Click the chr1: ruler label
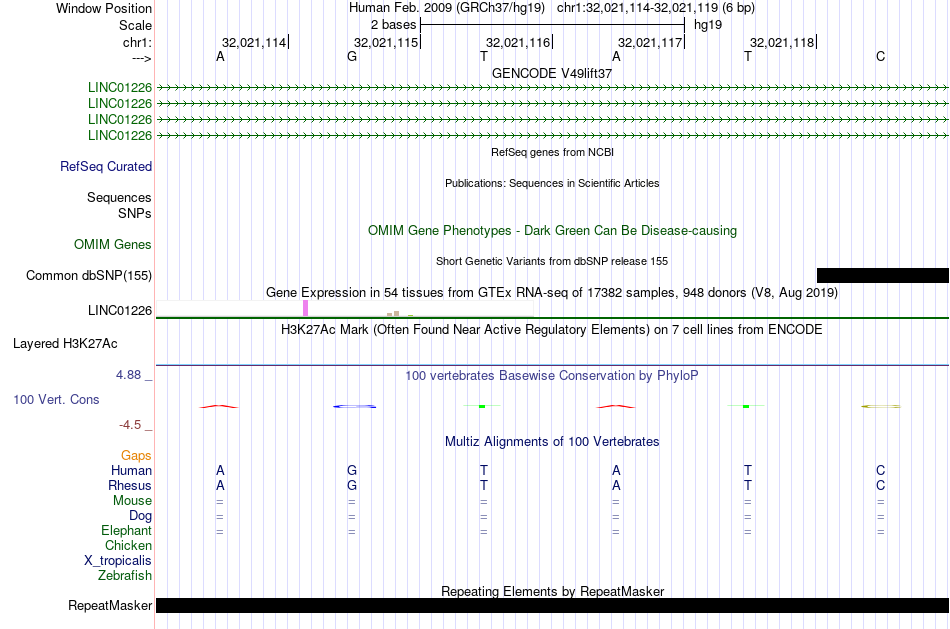Screen dimensions: 950x629 [137, 42]
